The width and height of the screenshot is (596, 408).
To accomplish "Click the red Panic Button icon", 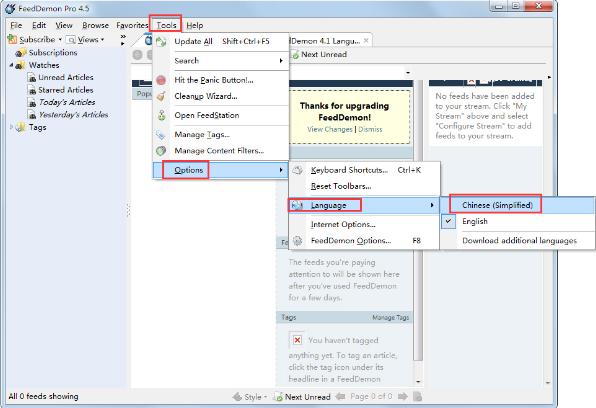I will (x=161, y=80).
